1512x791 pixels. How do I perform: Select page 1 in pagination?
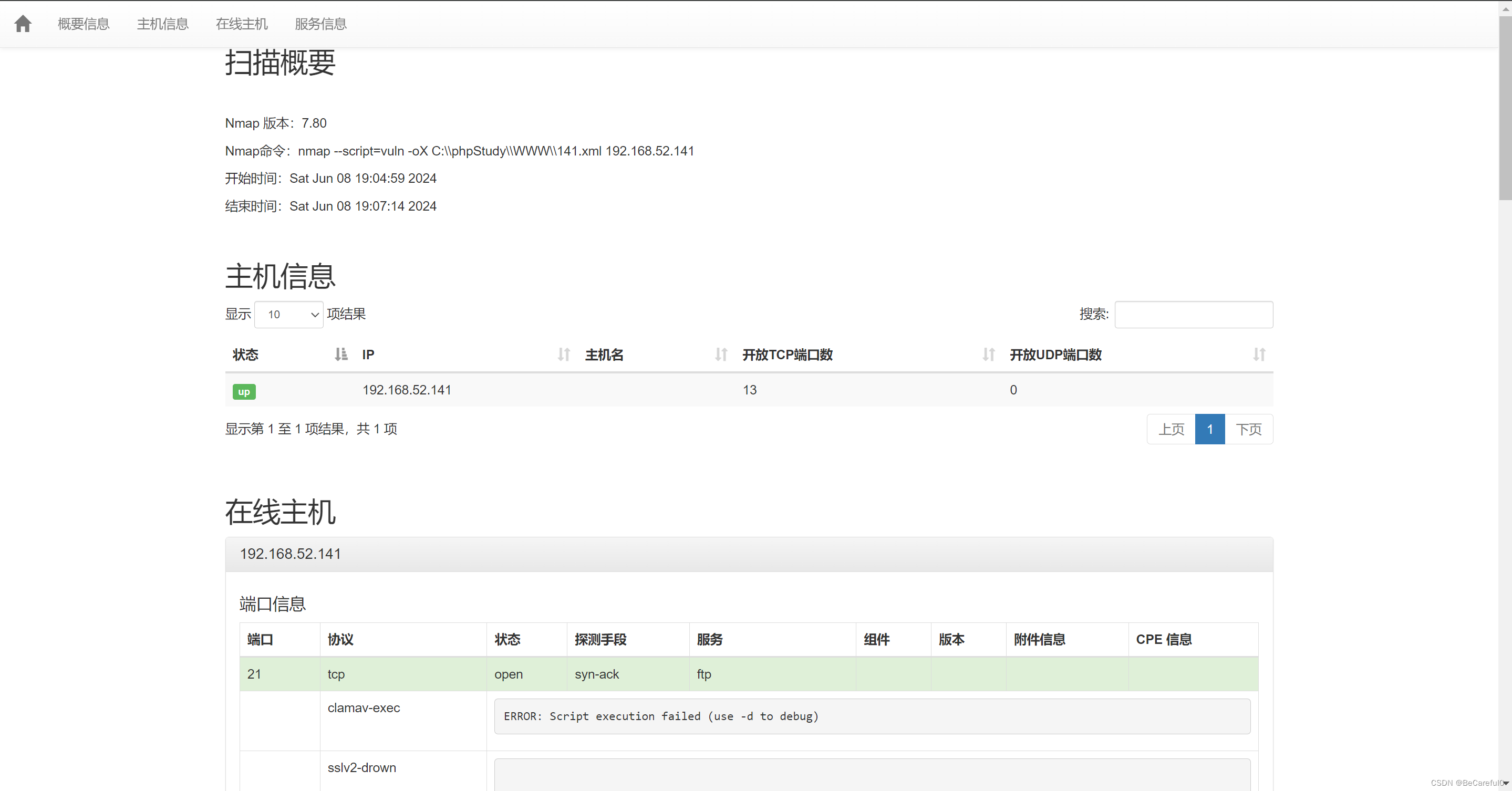click(1210, 429)
